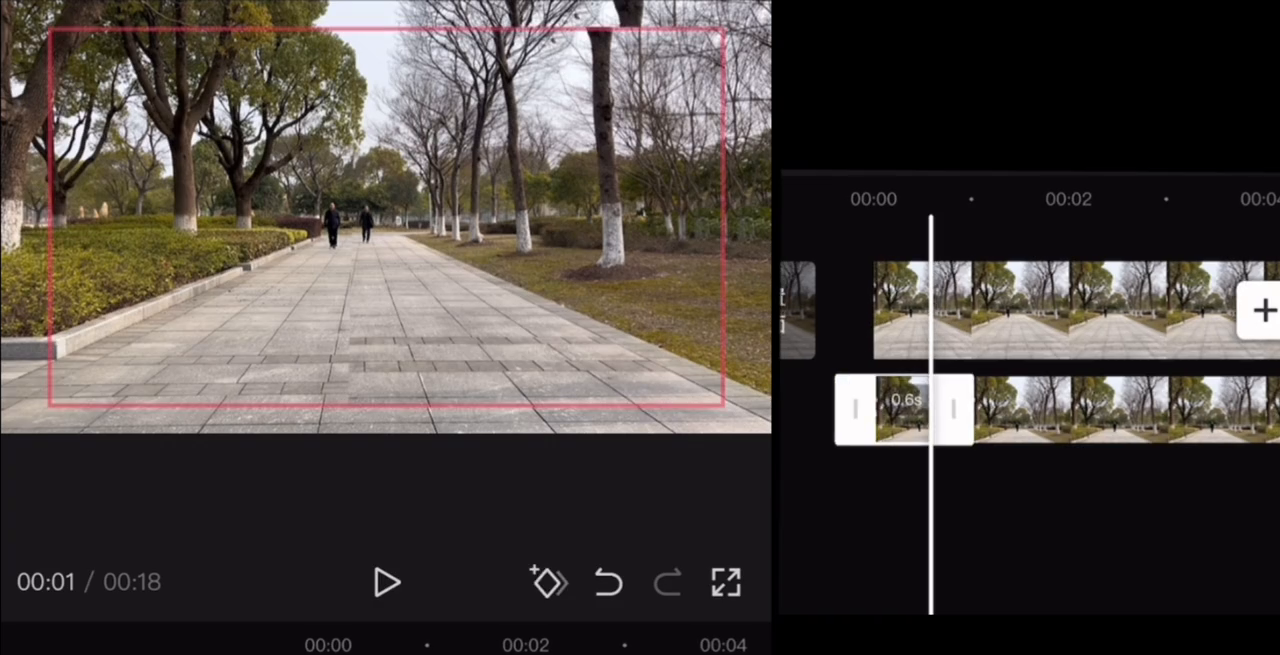The width and height of the screenshot is (1280, 655).
Task: Click the left trim handle of the 0.6s clip
Action: [855, 409]
